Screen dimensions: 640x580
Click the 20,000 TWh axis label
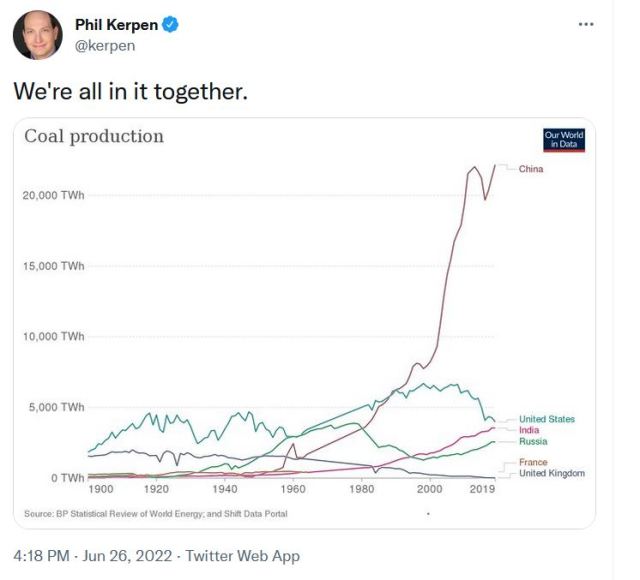tap(54, 195)
